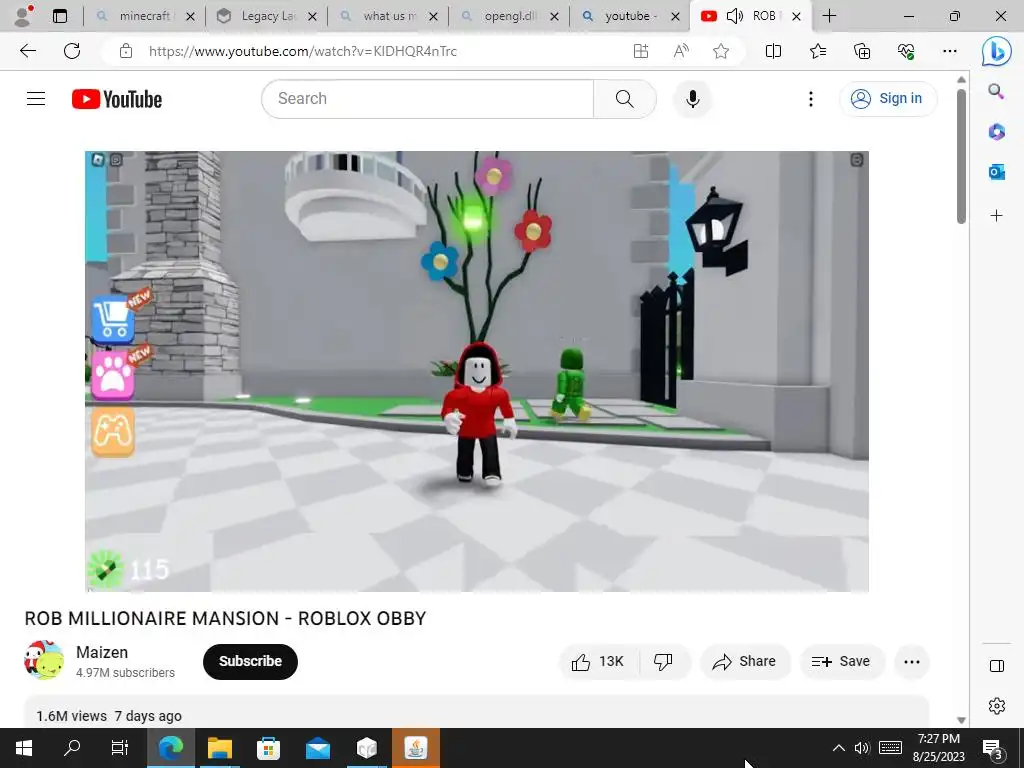Open Outlook in Edge sidebar
Screen dimensions: 1024x768
[x=996, y=172]
